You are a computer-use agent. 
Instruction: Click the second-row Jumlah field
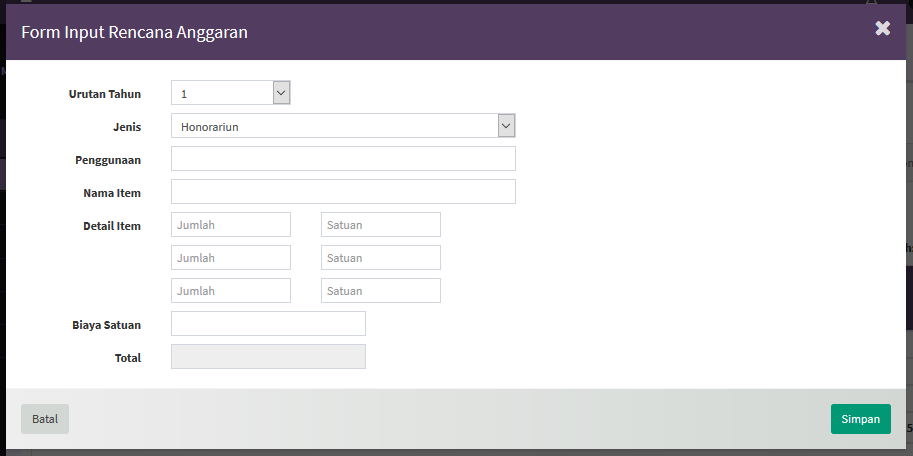231,257
